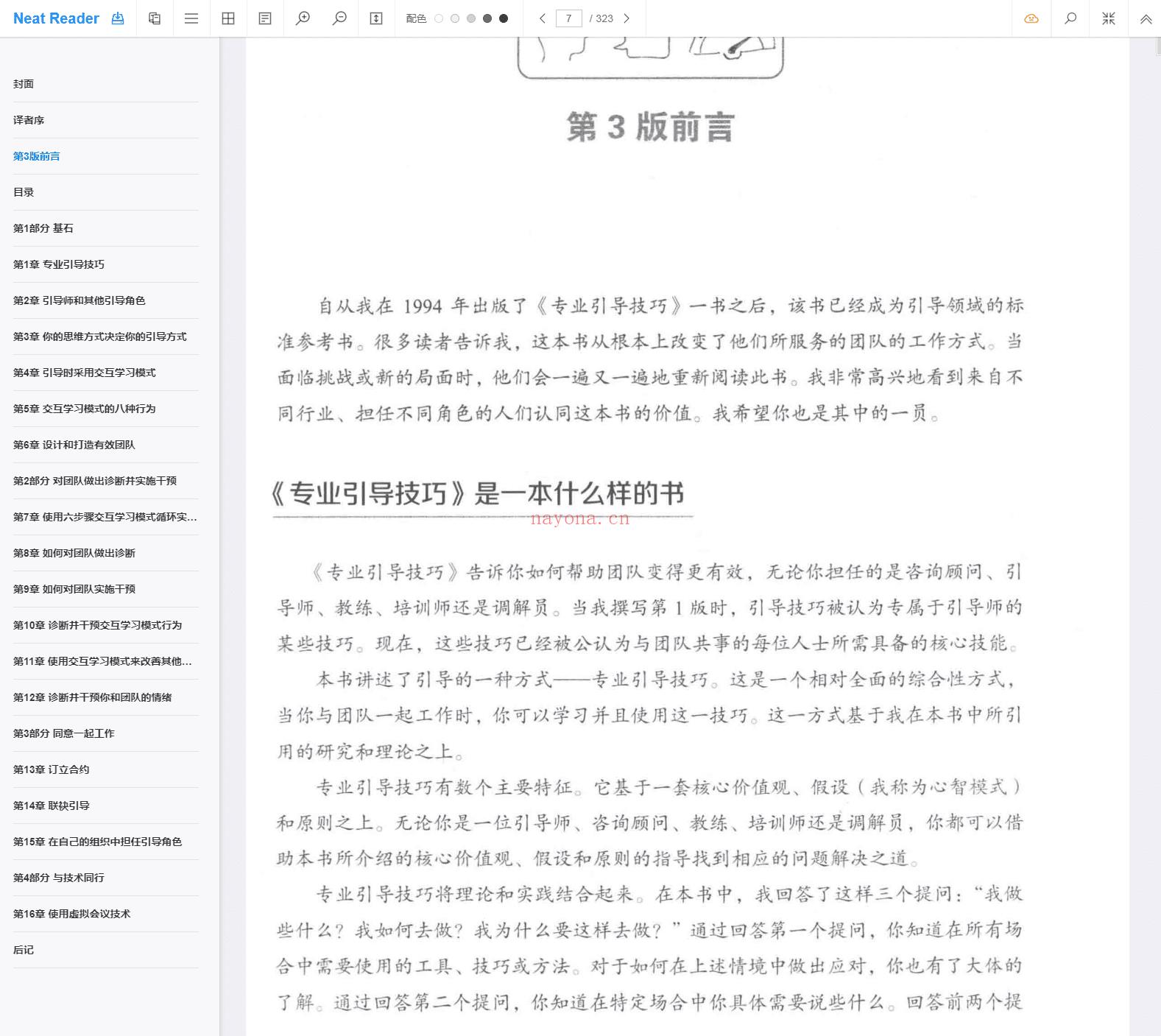Click the orange cloud sync icon
Image resolution: width=1161 pixels, height=1036 pixels.
pyautogui.click(x=1031, y=18)
